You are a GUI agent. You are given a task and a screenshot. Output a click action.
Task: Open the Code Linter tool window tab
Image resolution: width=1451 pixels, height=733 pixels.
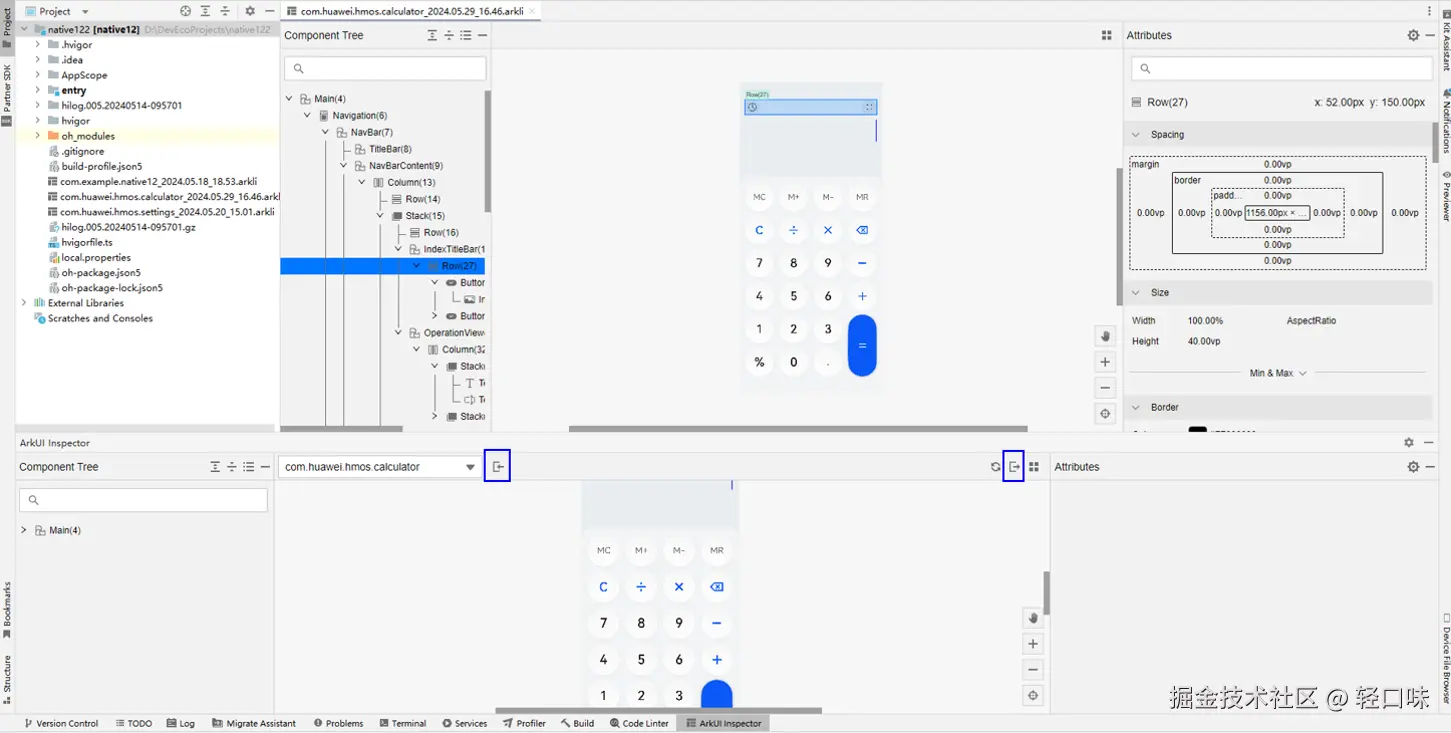(x=639, y=723)
